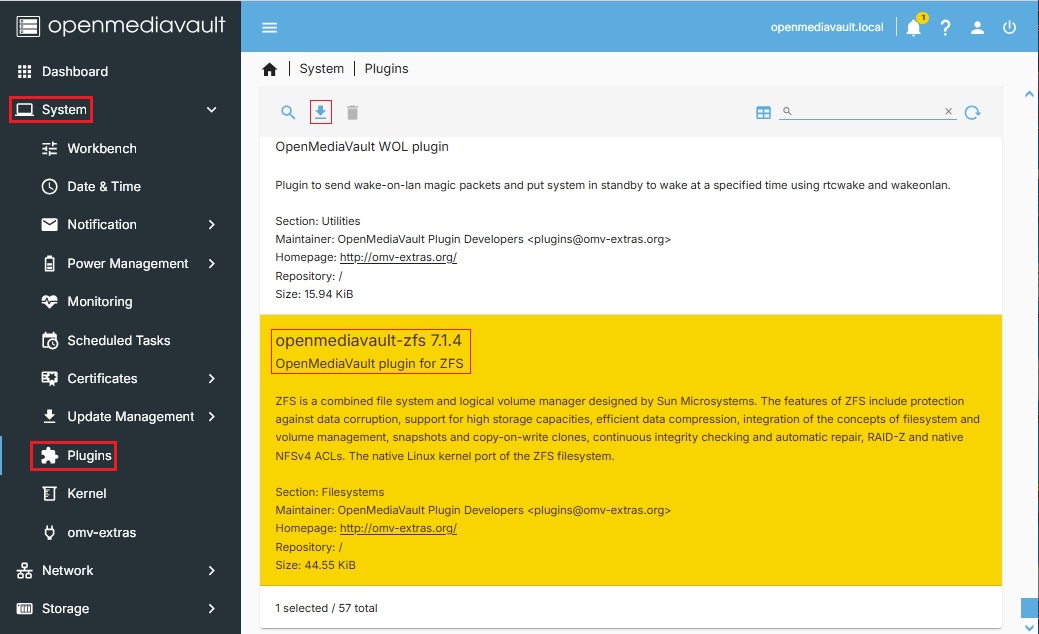1039x634 pixels.
Task: Collapse the System menu section
Action: coord(211,110)
